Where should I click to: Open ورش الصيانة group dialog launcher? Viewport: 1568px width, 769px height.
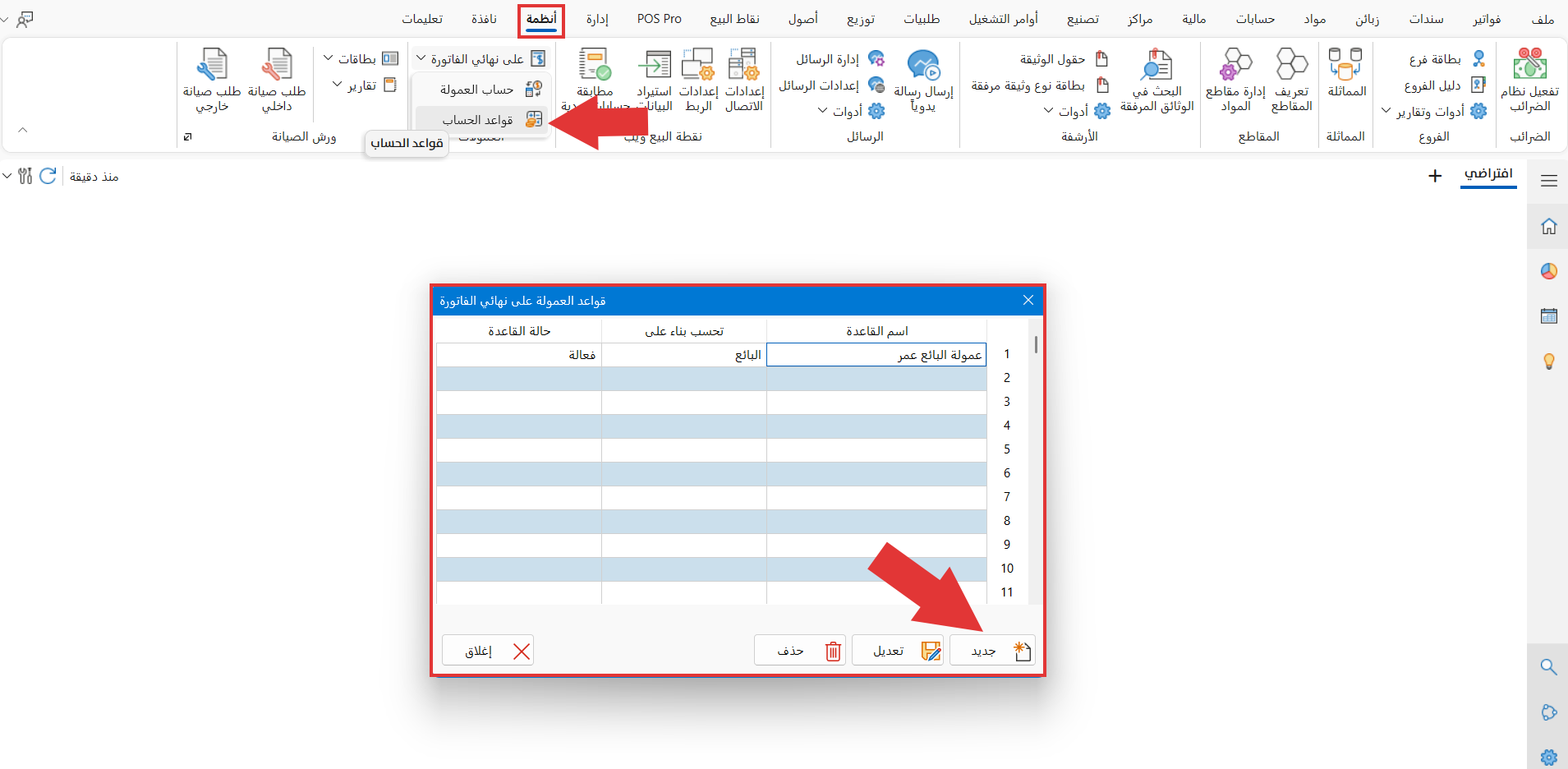pyautogui.click(x=187, y=136)
